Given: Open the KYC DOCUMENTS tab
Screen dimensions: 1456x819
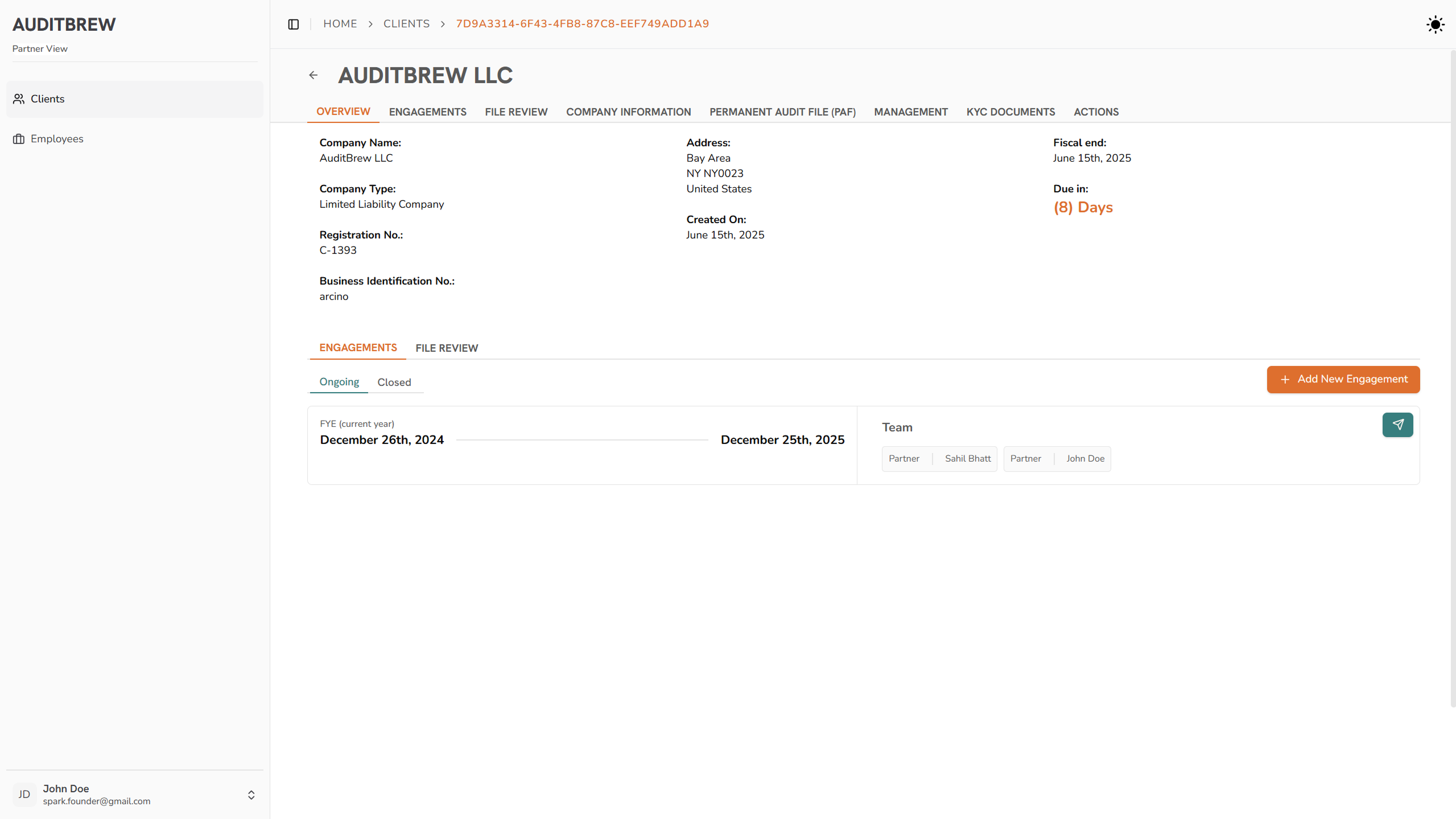Looking at the screenshot, I should (x=1010, y=112).
